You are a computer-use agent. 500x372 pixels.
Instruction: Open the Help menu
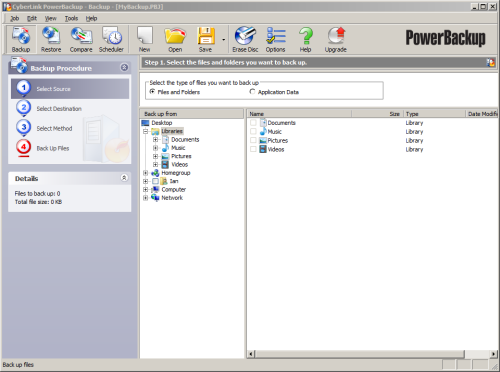coord(91,18)
